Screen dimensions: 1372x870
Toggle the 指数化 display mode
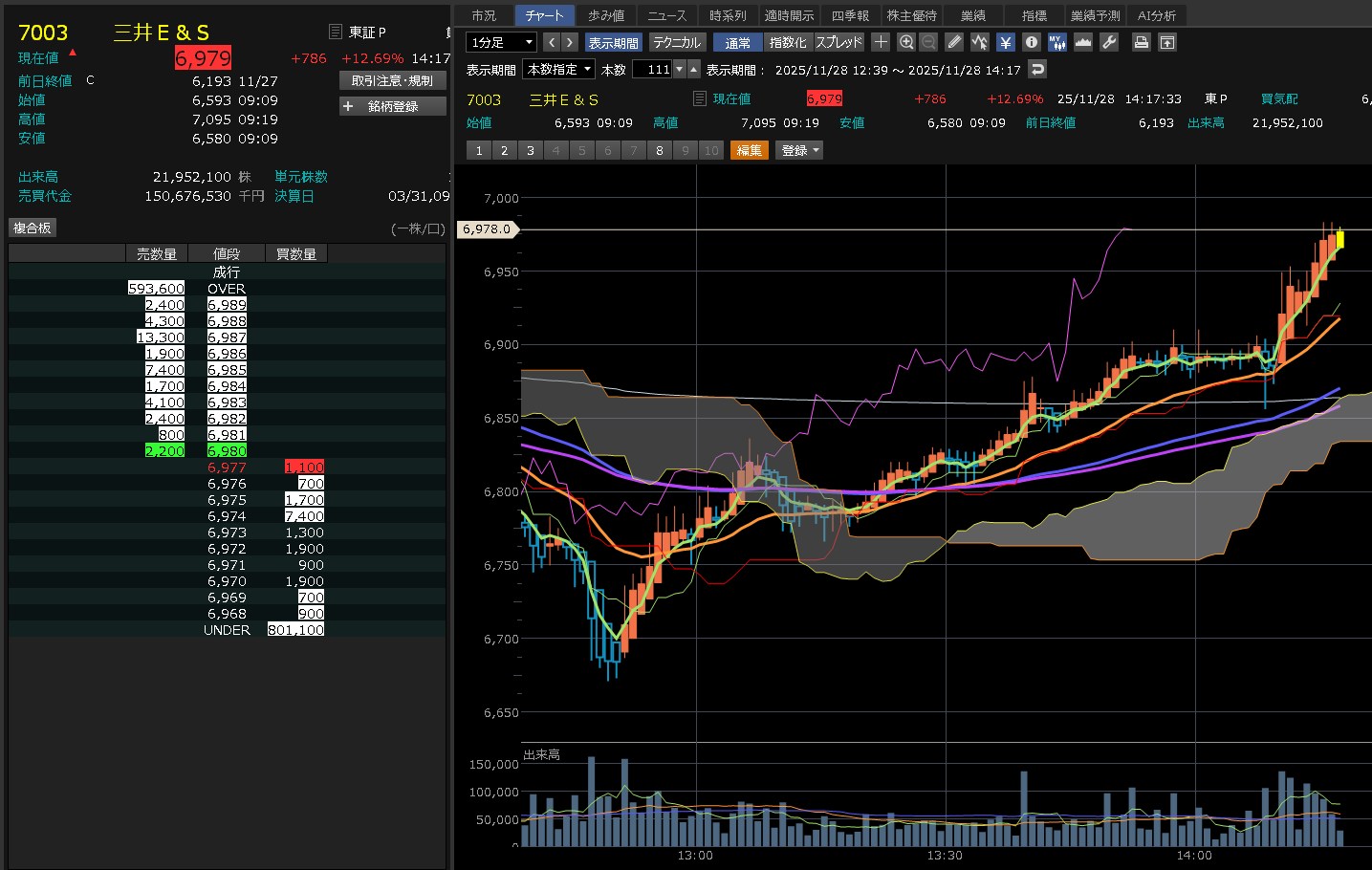pos(788,42)
